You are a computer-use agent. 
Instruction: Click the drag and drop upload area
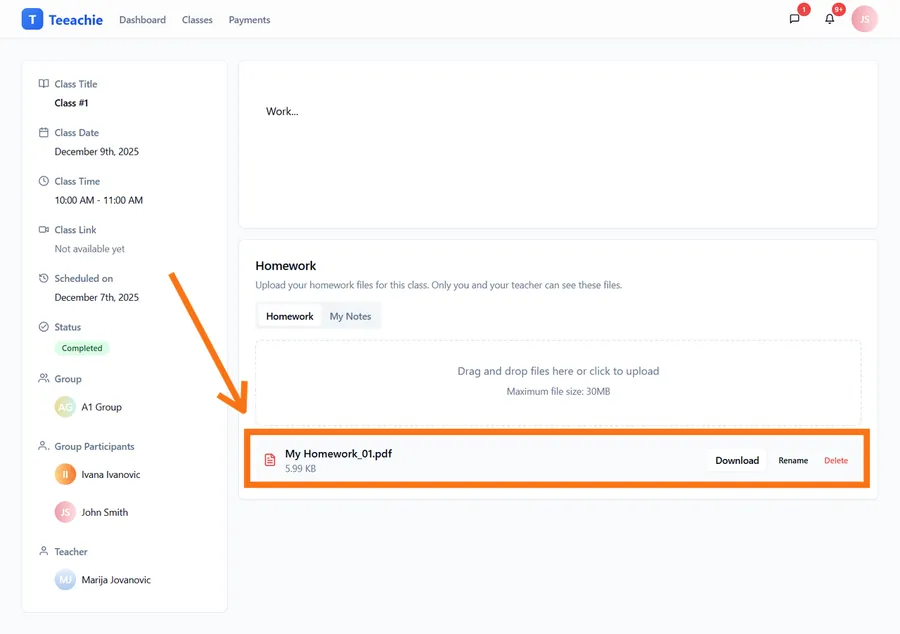pos(558,381)
